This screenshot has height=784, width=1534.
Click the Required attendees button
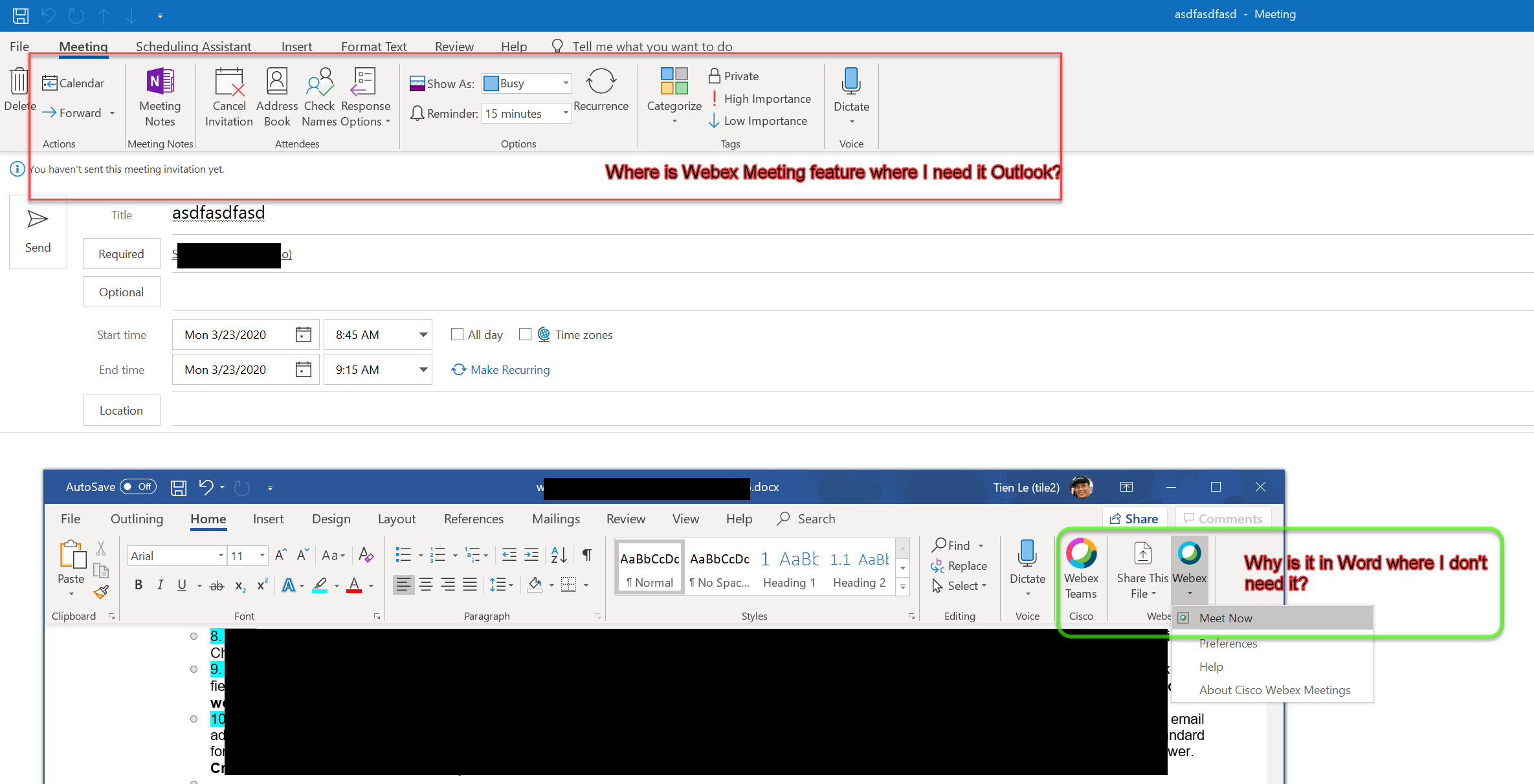pos(121,254)
